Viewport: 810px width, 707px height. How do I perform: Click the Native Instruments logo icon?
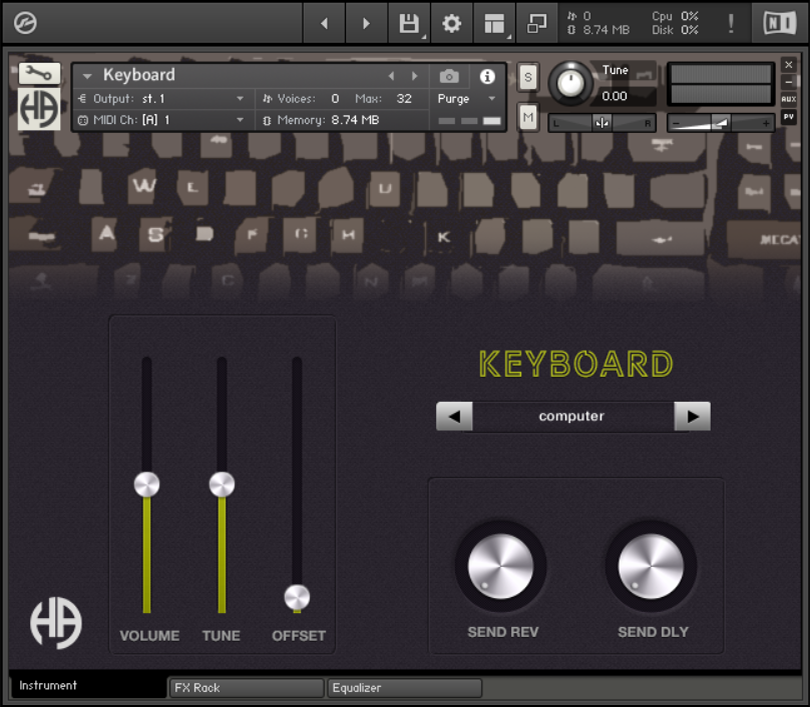(x=778, y=23)
